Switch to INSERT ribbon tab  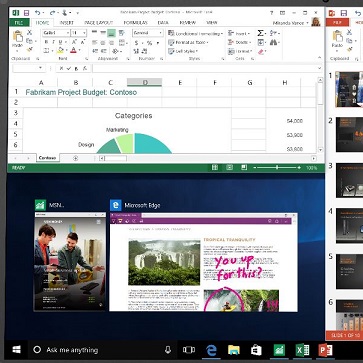pos(67,23)
